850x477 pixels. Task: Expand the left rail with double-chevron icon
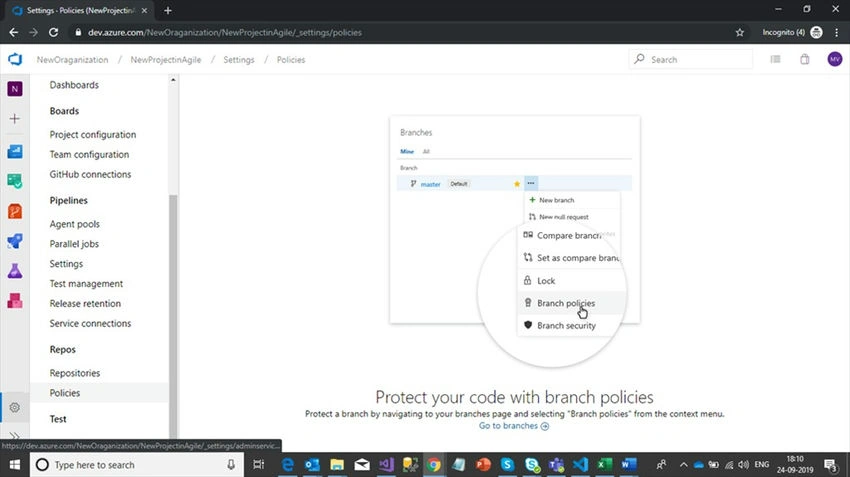[15, 435]
